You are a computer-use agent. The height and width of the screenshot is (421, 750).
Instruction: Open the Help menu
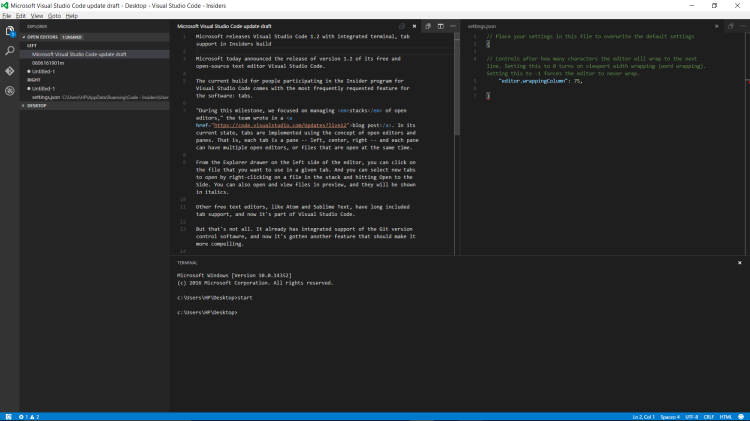(72, 16)
